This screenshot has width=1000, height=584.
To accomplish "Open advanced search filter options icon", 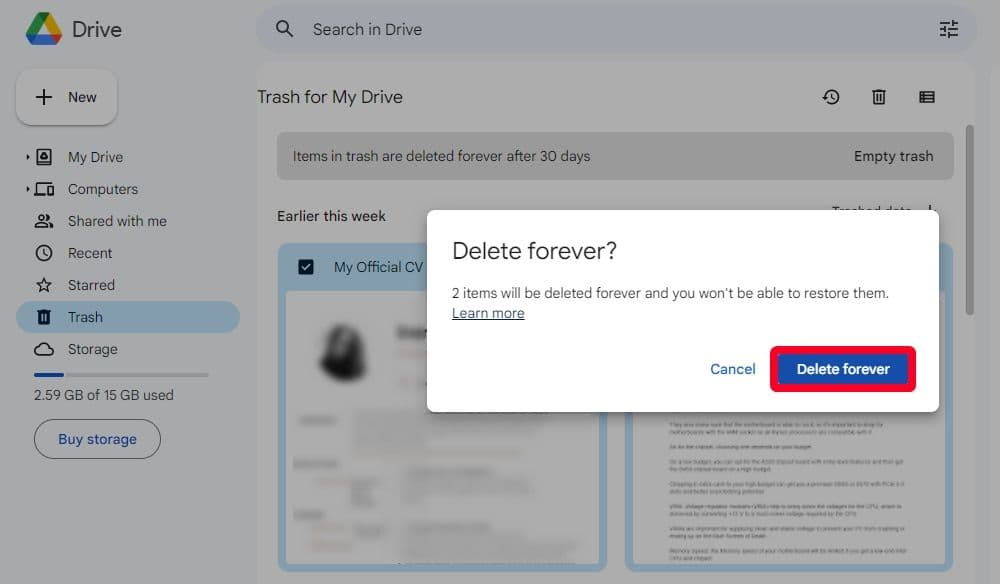I will coord(948,29).
